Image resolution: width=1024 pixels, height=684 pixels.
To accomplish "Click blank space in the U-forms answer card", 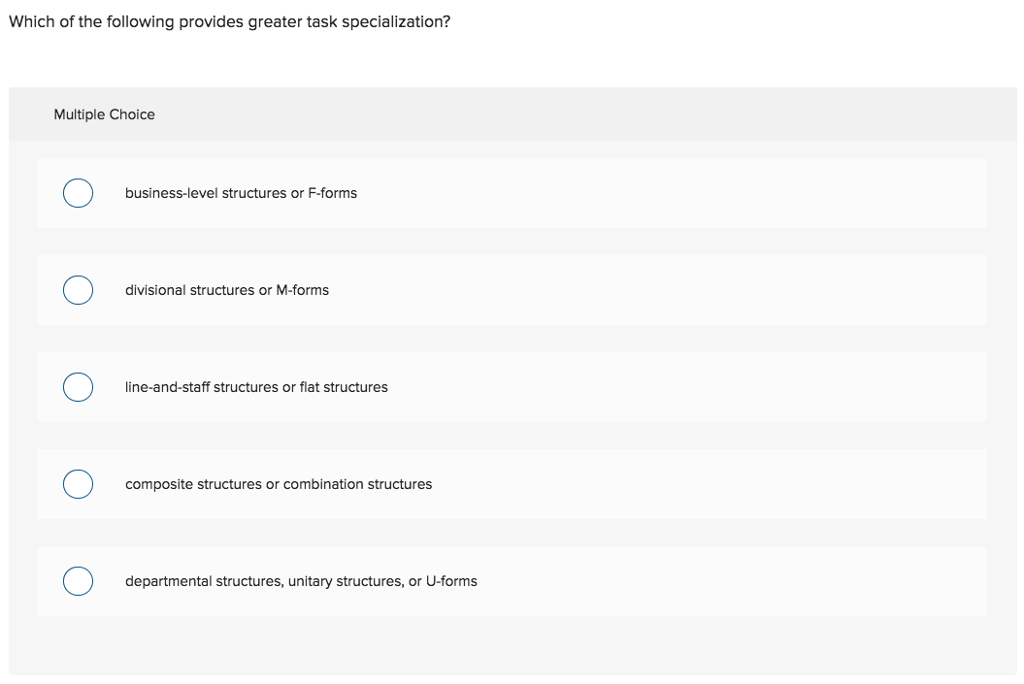I will pos(653,581).
